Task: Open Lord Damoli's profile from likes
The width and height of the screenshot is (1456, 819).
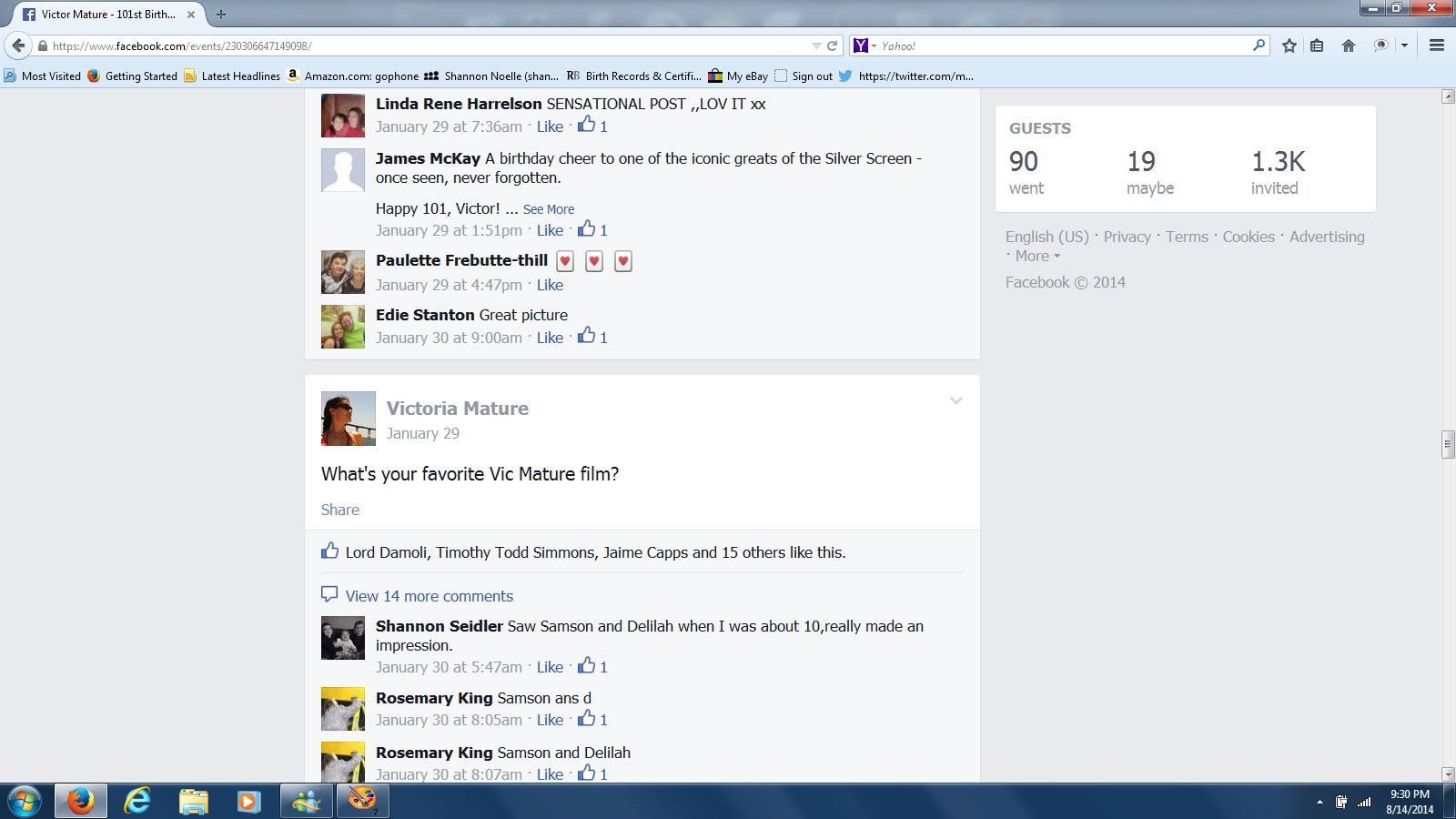Action: point(387,552)
